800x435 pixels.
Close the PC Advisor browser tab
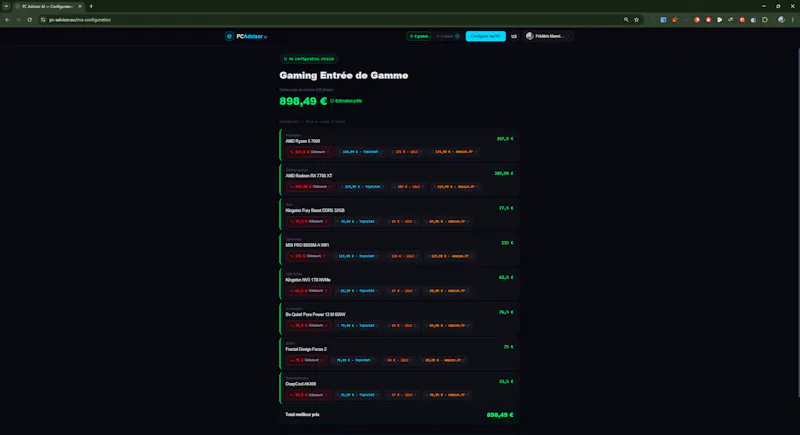tap(80, 6)
